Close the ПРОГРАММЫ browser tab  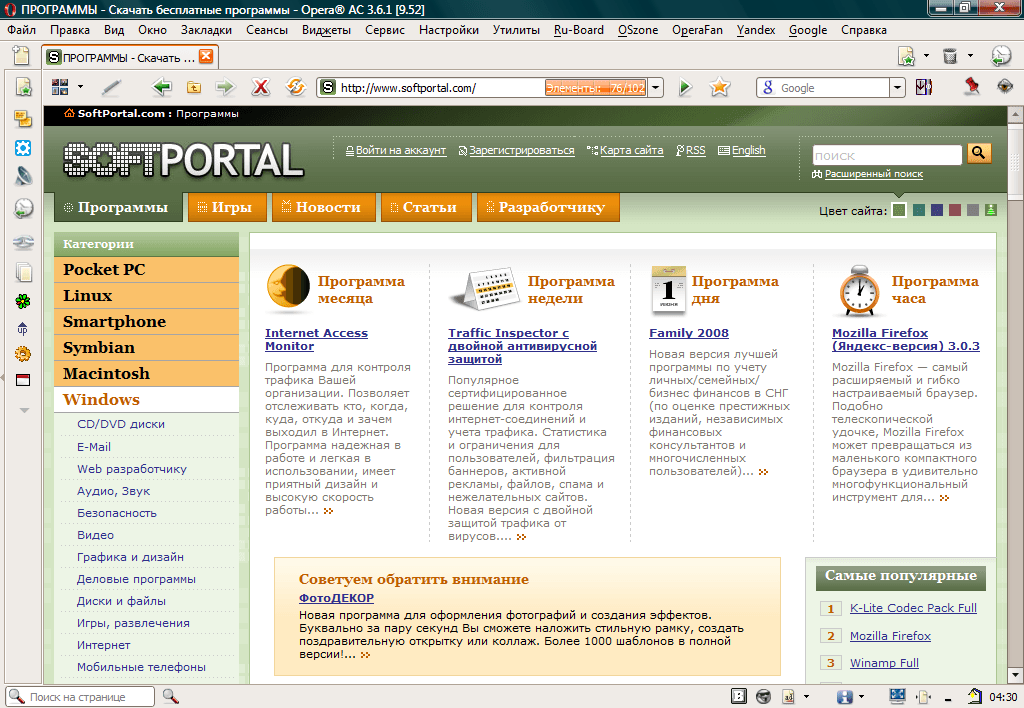(206, 57)
